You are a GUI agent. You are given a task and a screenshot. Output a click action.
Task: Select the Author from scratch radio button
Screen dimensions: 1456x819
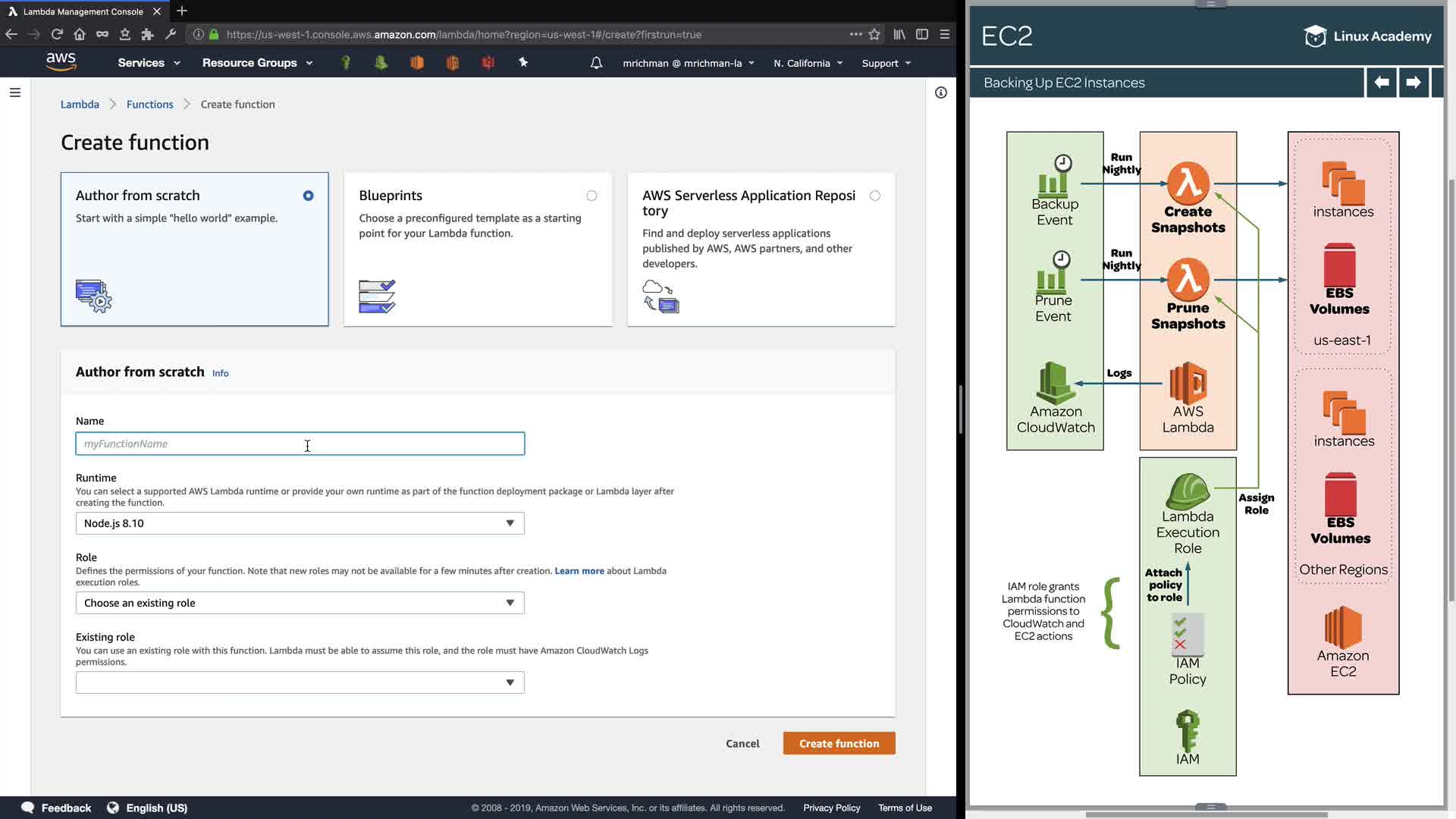tap(308, 196)
